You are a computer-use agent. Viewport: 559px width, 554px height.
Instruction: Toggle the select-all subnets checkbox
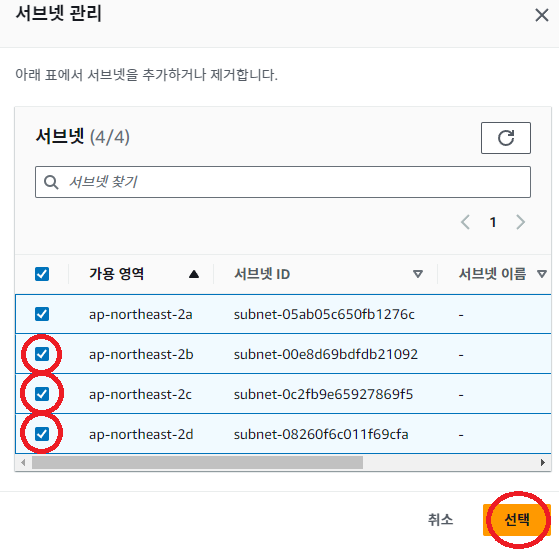coord(42,274)
